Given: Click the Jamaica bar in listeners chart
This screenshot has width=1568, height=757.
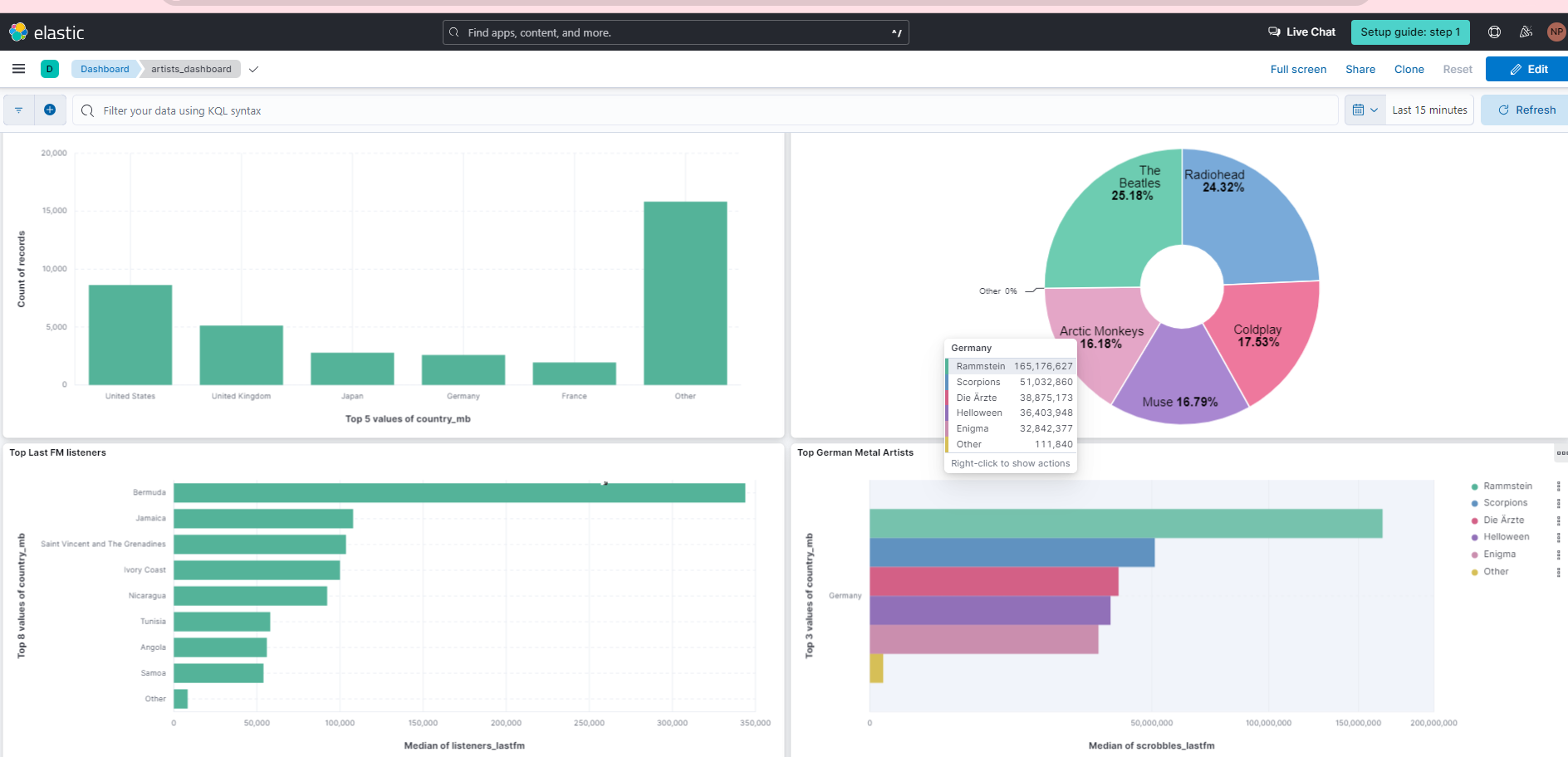Looking at the screenshot, I should click(263, 519).
